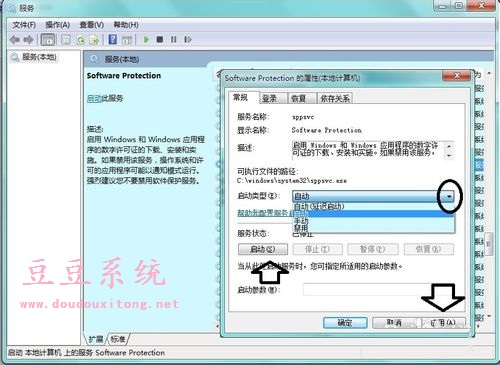Choose 手动 from startup type list

click(x=373, y=221)
